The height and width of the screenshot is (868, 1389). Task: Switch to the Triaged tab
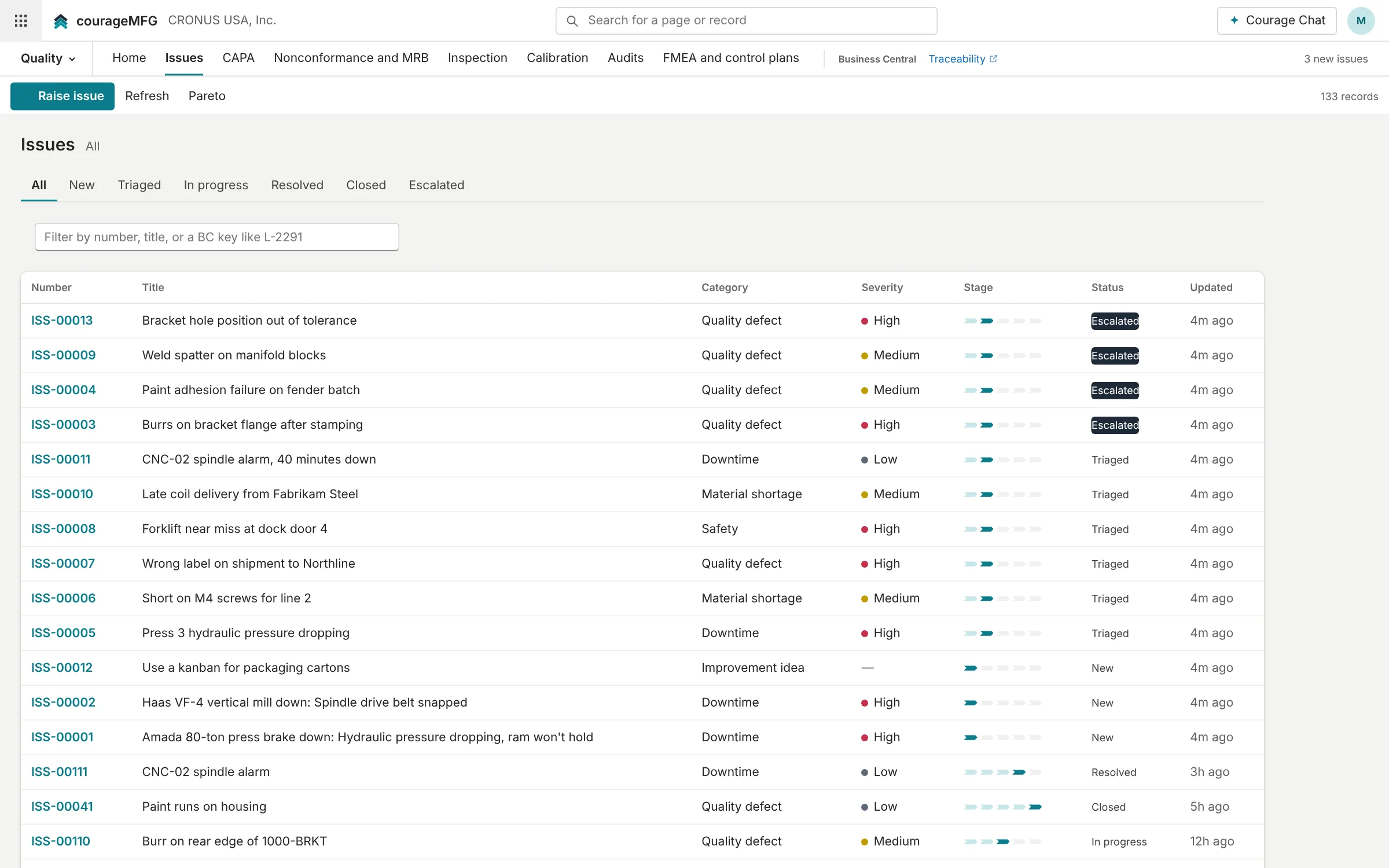click(x=139, y=185)
